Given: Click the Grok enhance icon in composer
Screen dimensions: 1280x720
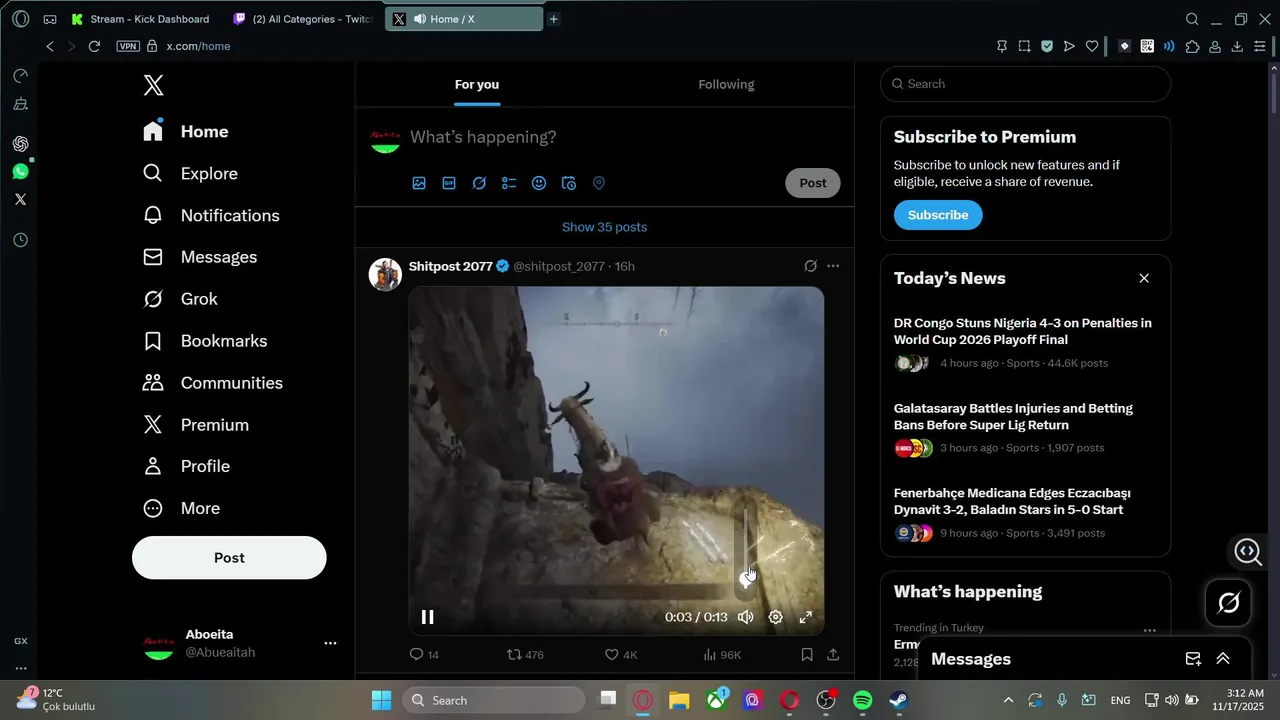Looking at the screenshot, I should pos(479,183).
